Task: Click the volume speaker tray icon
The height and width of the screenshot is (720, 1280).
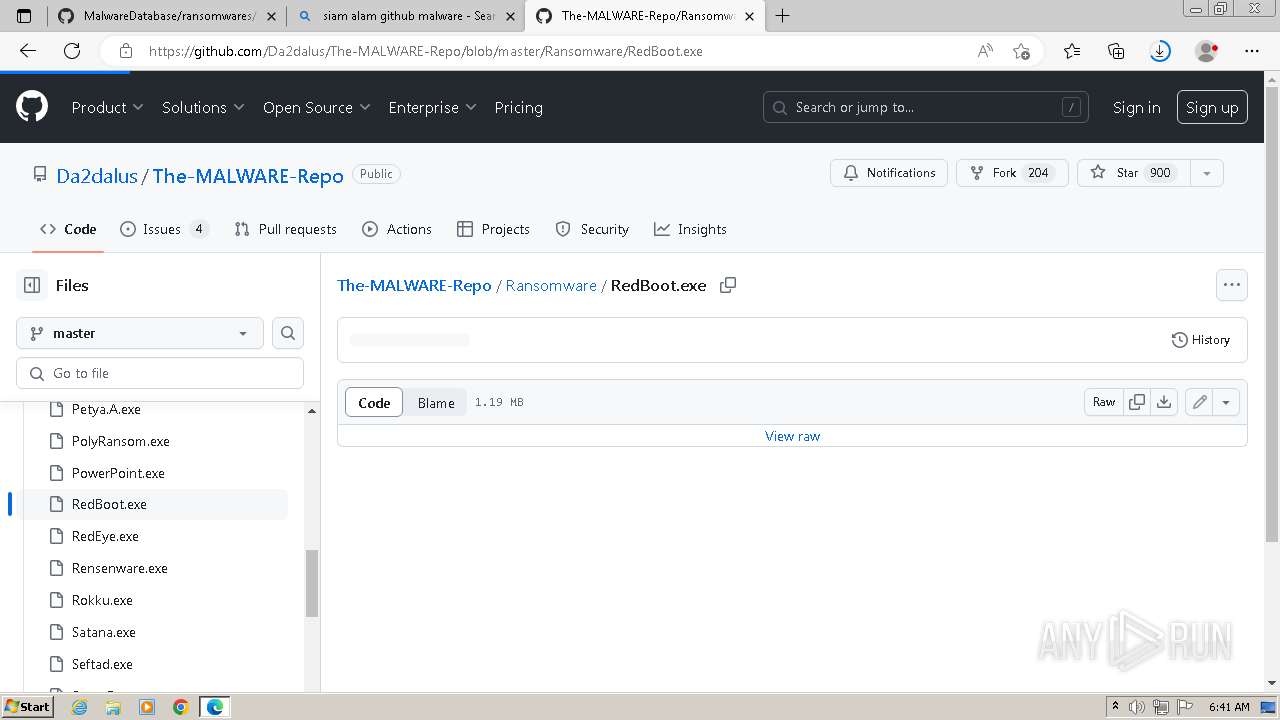Action: pyautogui.click(x=1139, y=707)
